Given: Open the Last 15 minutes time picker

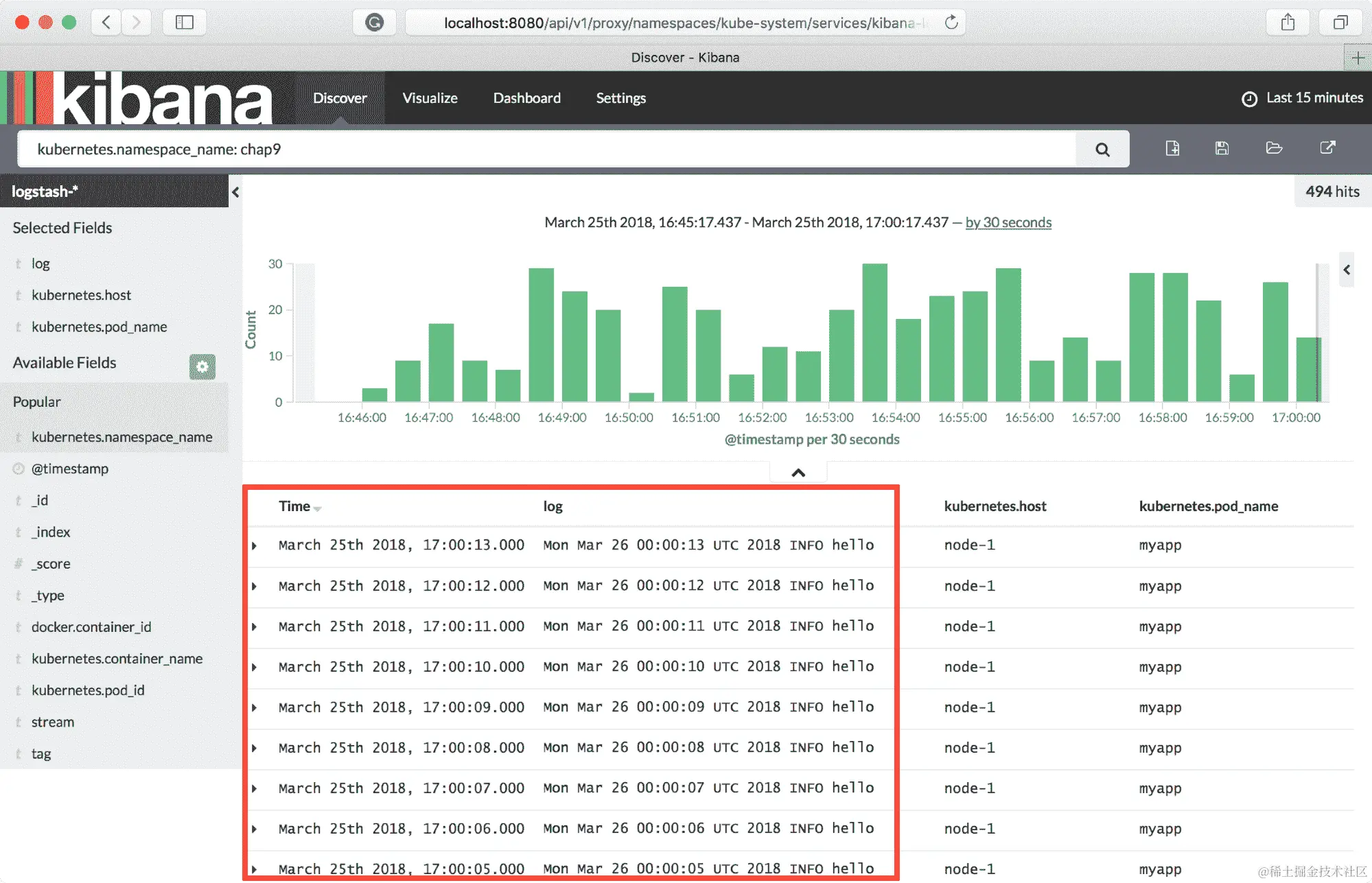Looking at the screenshot, I should click(1303, 98).
